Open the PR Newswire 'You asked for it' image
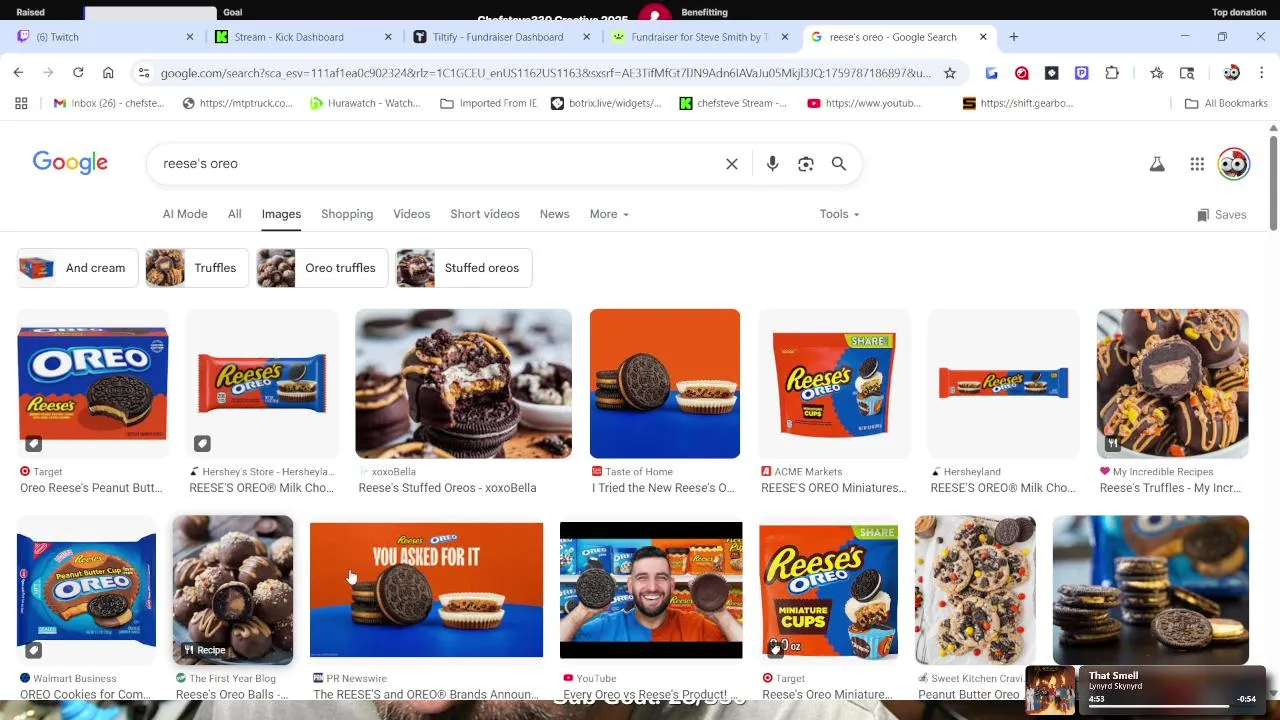This screenshot has width=1280, height=720. pyautogui.click(x=426, y=590)
